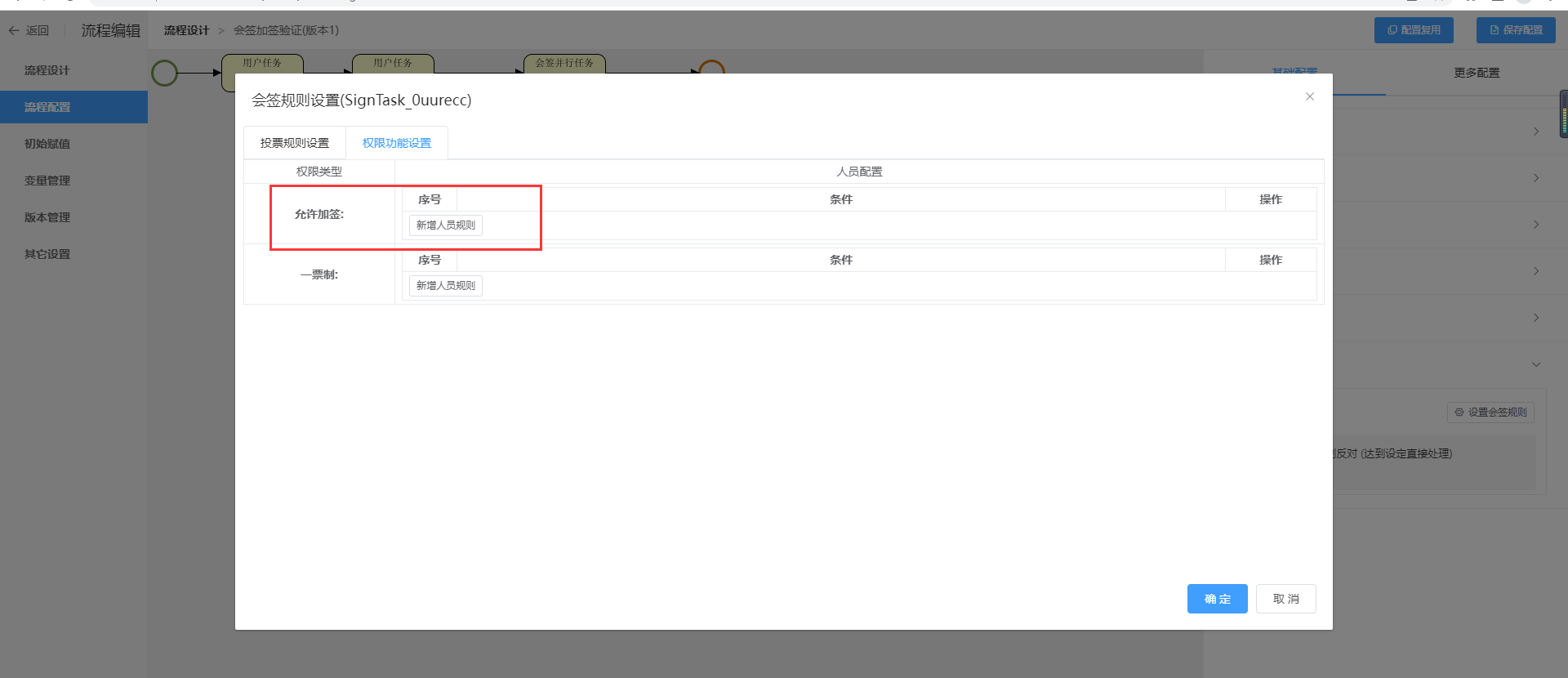The image size is (1568, 678).
Task: Expand the first collapsed section chevron in the right panel
Action: [1536, 132]
